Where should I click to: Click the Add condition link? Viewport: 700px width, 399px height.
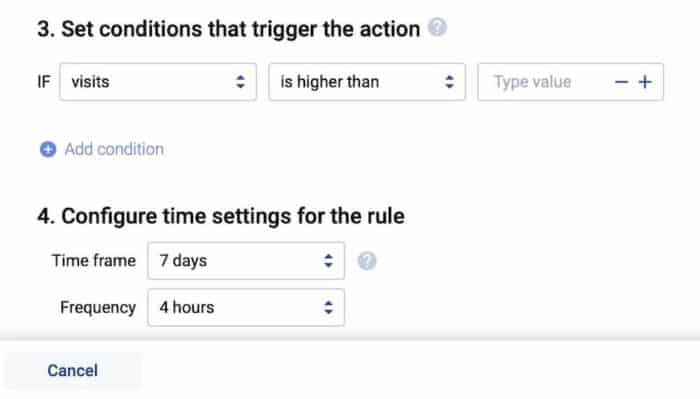[114, 149]
